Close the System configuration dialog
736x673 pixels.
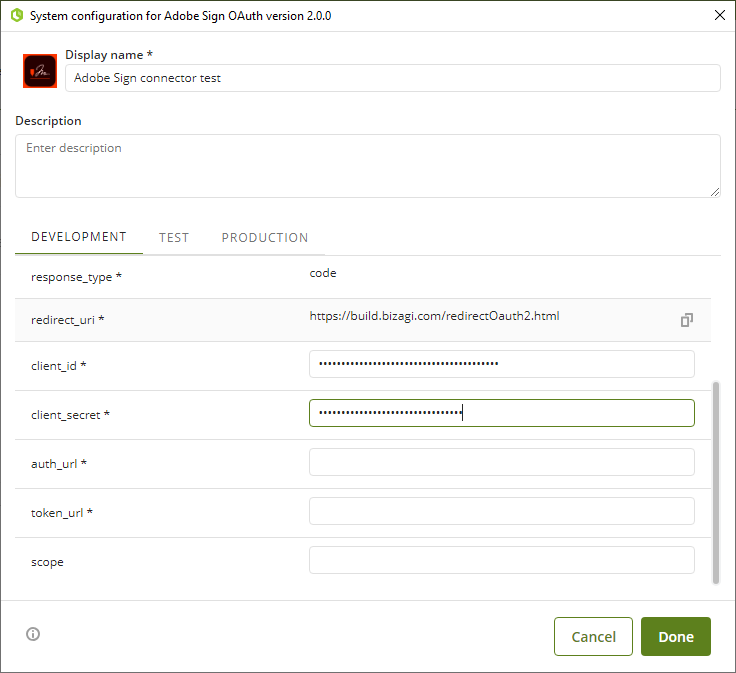(720, 15)
